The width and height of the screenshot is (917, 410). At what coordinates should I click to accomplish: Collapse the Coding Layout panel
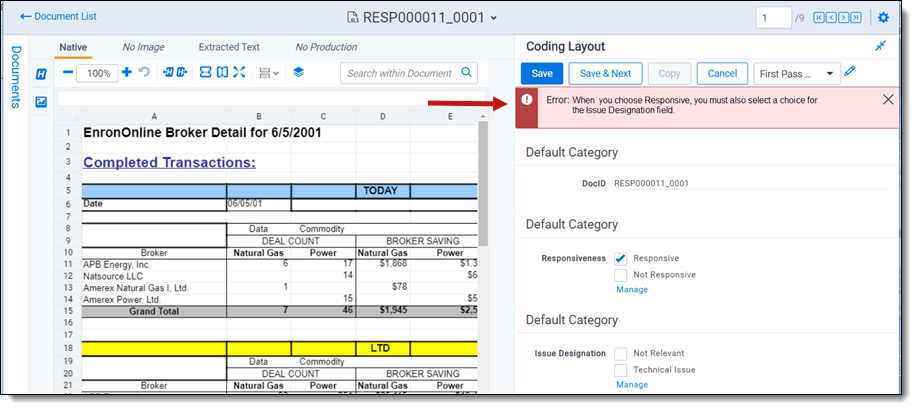coord(880,47)
